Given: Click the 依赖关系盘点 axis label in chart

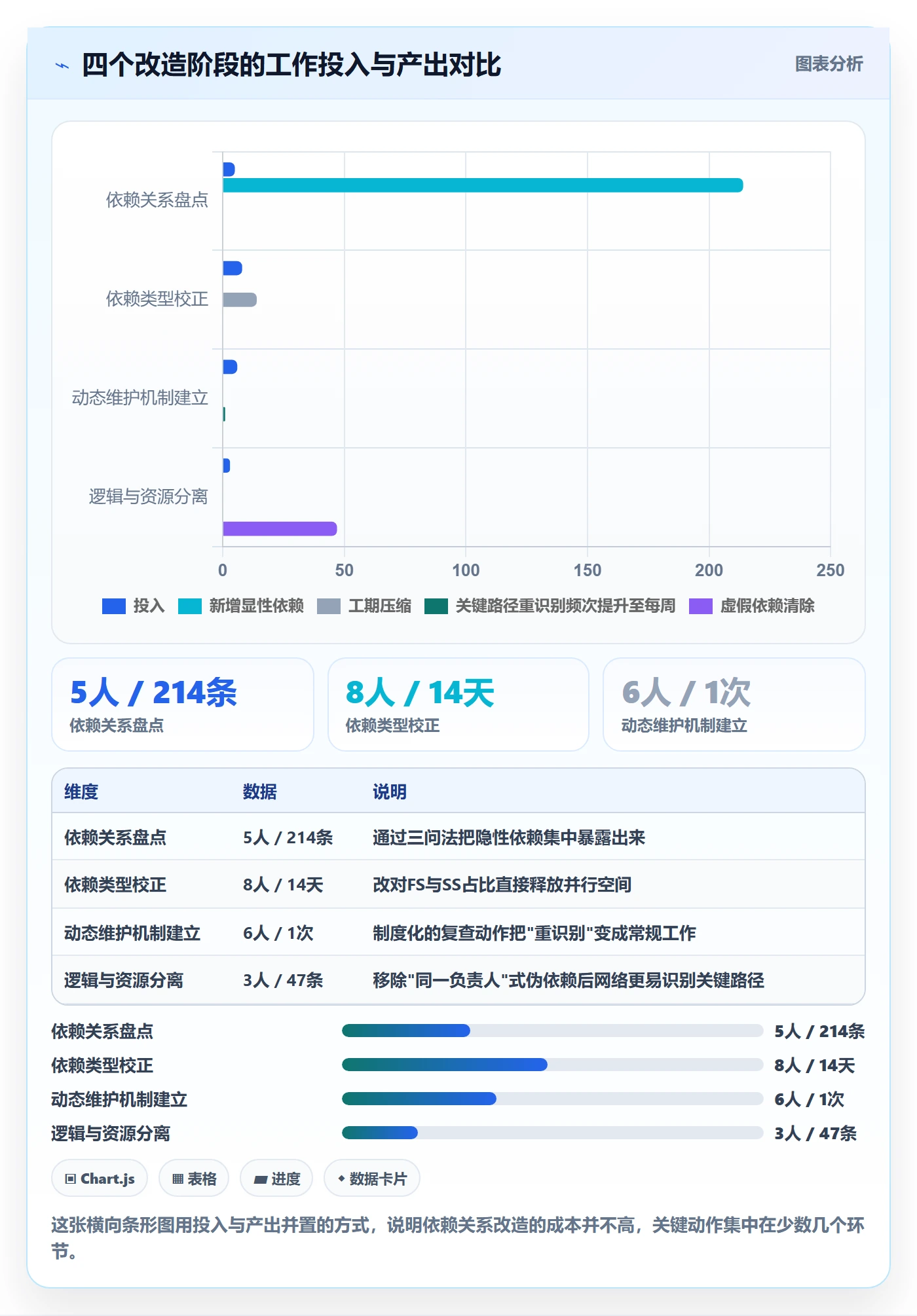Looking at the screenshot, I should tap(157, 200).
